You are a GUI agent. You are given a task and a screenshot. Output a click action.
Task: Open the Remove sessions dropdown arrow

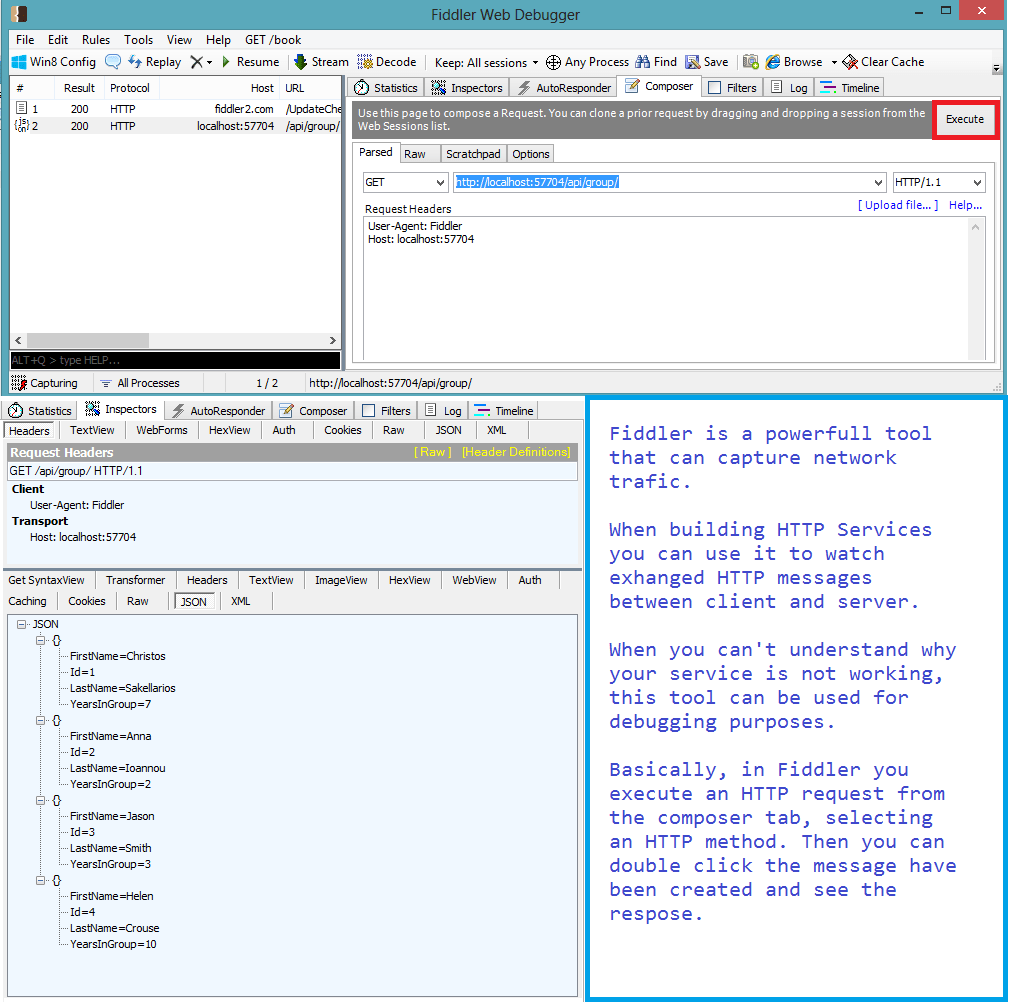(209, 62)
